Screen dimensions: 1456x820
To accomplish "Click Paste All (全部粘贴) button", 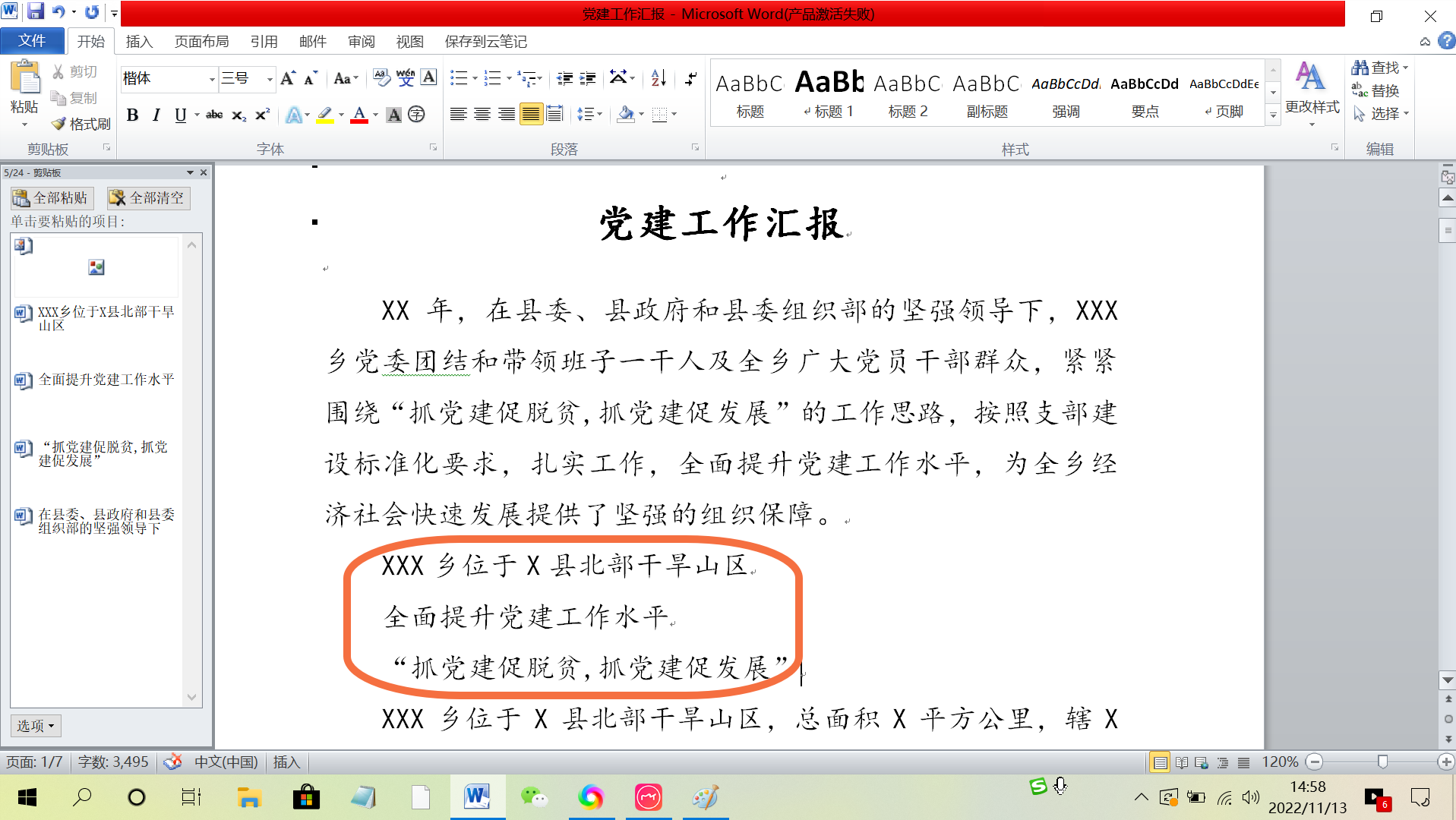I will pyautogui.click(x=52, y=198).
